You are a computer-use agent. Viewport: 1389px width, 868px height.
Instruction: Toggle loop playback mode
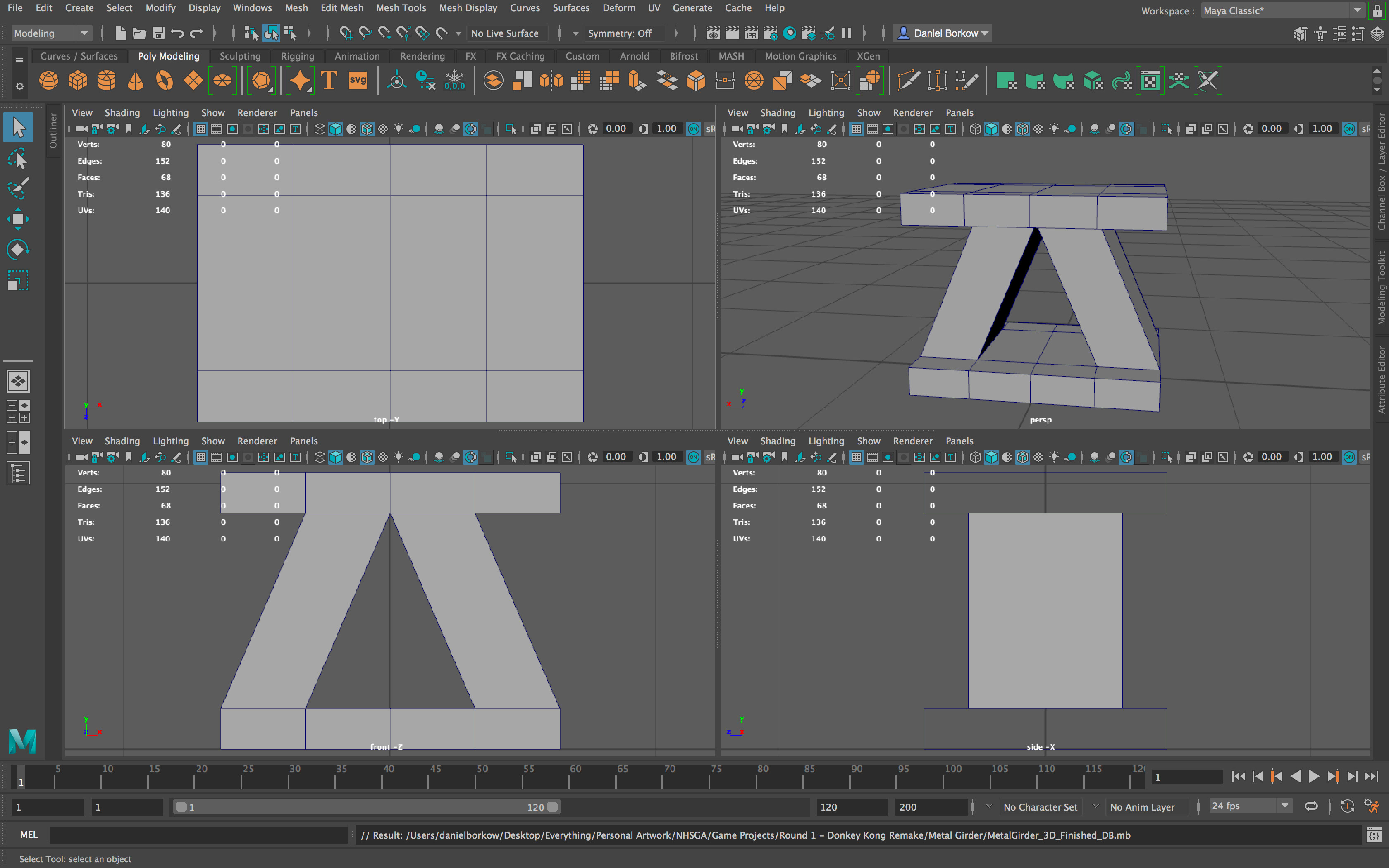[1311, 806]
